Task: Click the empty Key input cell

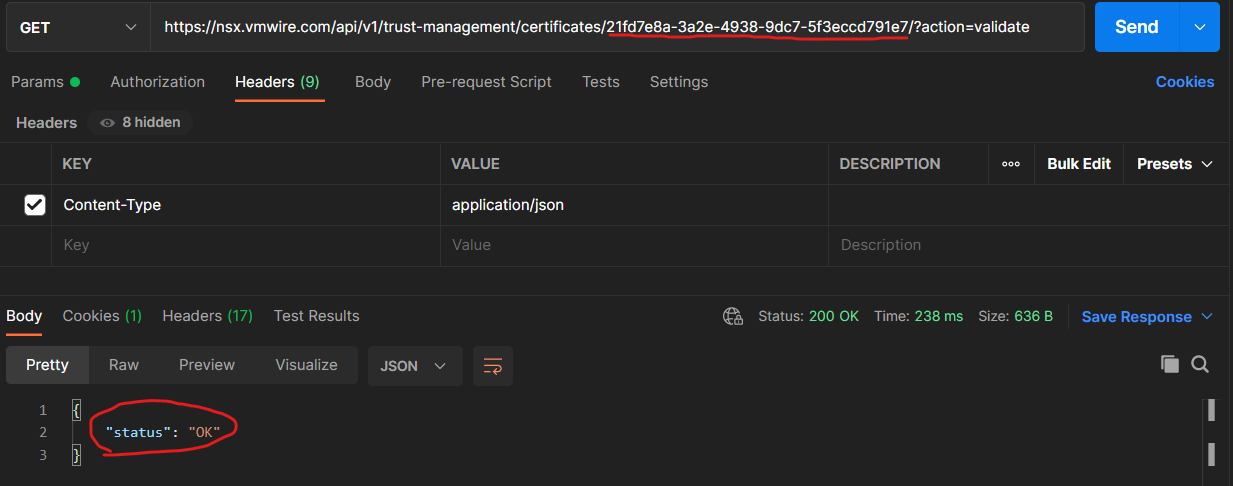Action: click(x=245, y=245)
